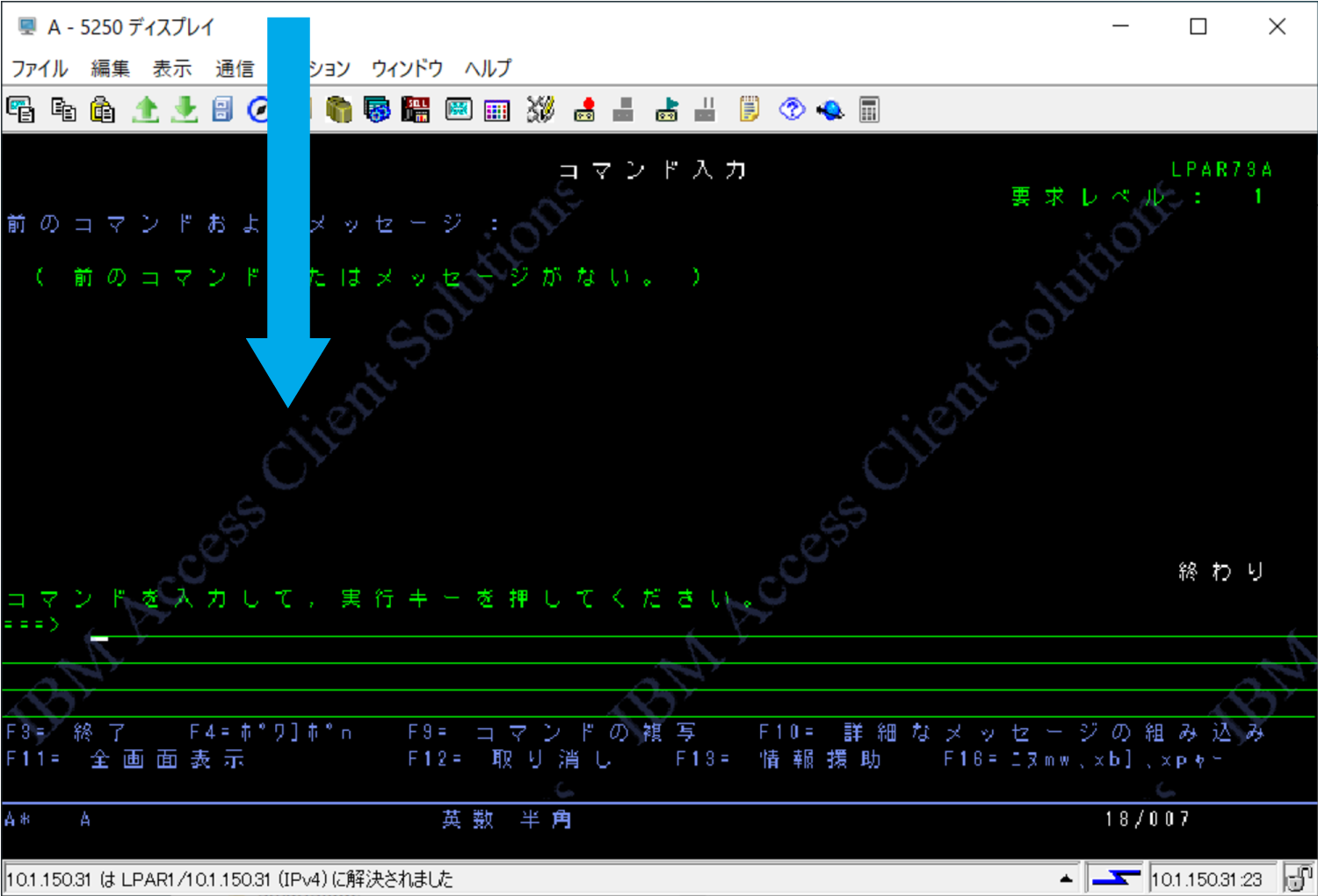
Task: Click the 終わり text
Action: (1221, 572)
